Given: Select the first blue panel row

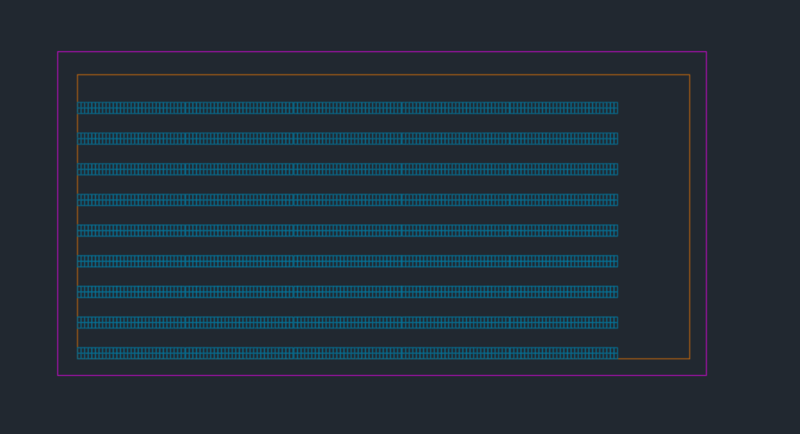Looking at the screenshot, I should point(347,108).
